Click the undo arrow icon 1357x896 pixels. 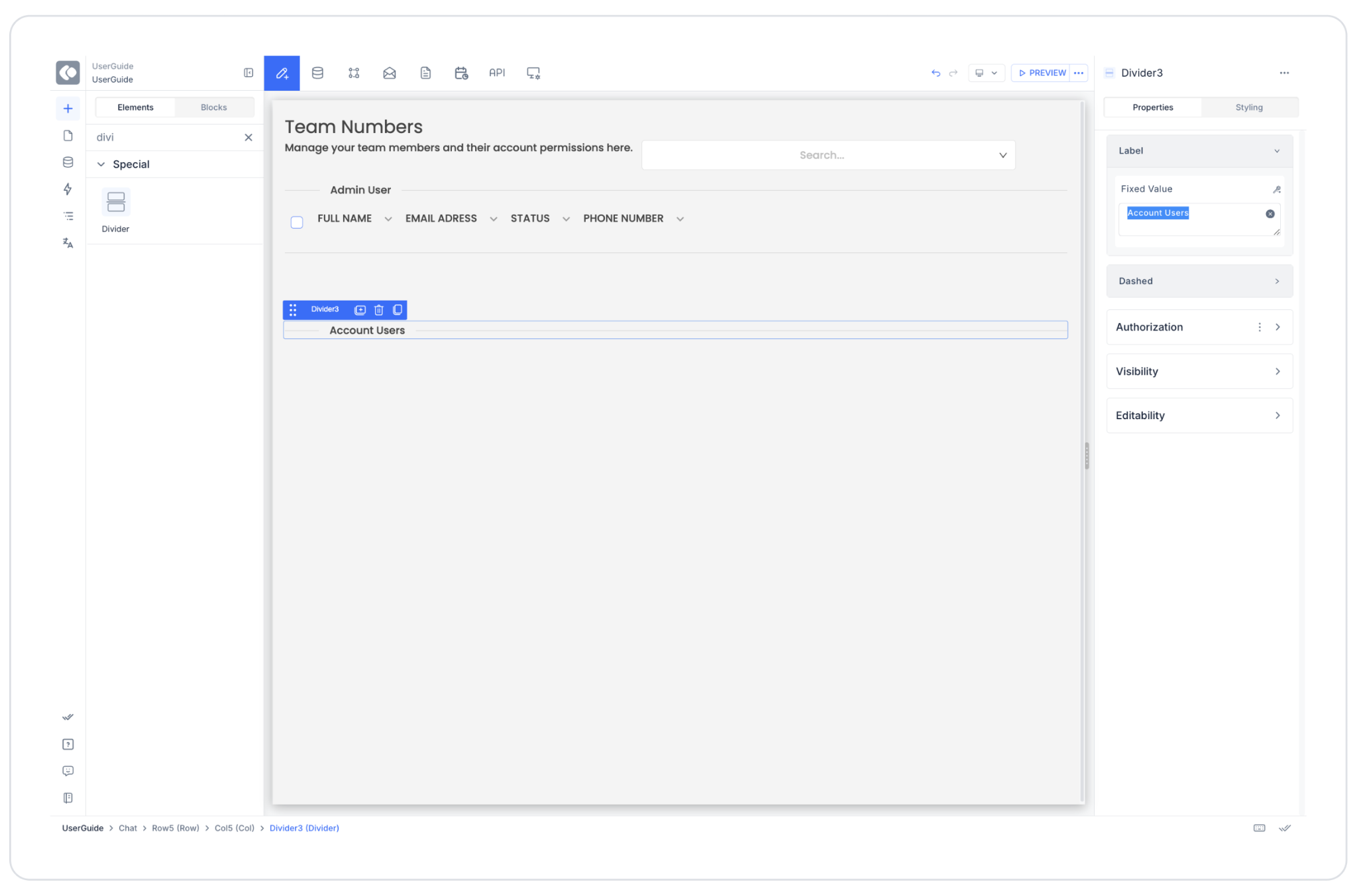click(936, 73)
